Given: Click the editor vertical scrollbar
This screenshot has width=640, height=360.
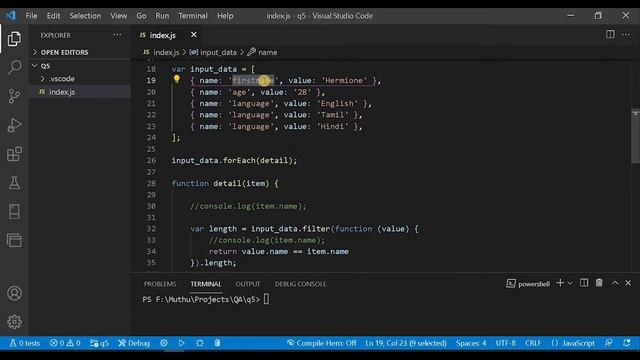Looking at the screenshot, I should (635, 136).
